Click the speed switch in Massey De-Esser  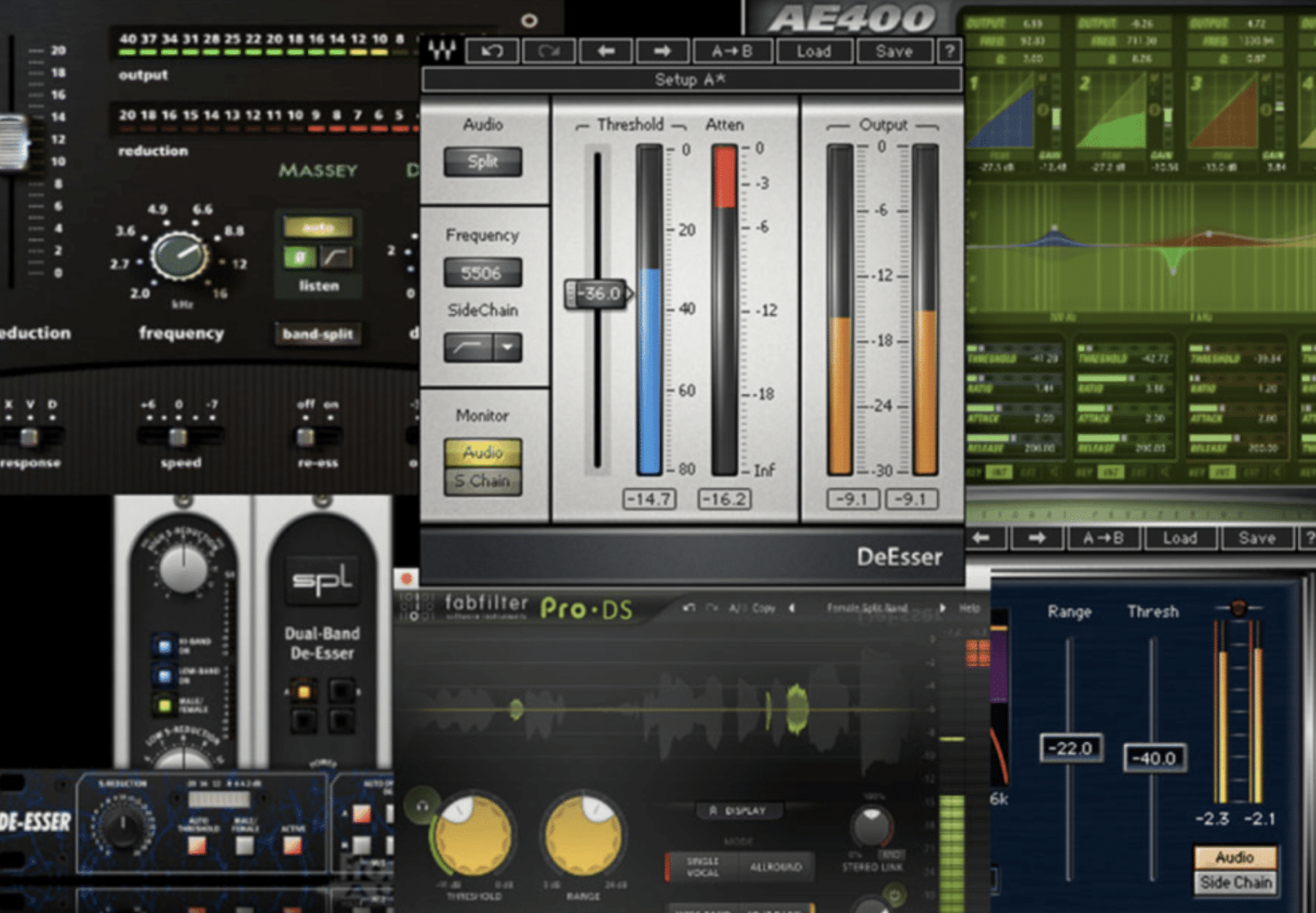(x=178, y=437)
